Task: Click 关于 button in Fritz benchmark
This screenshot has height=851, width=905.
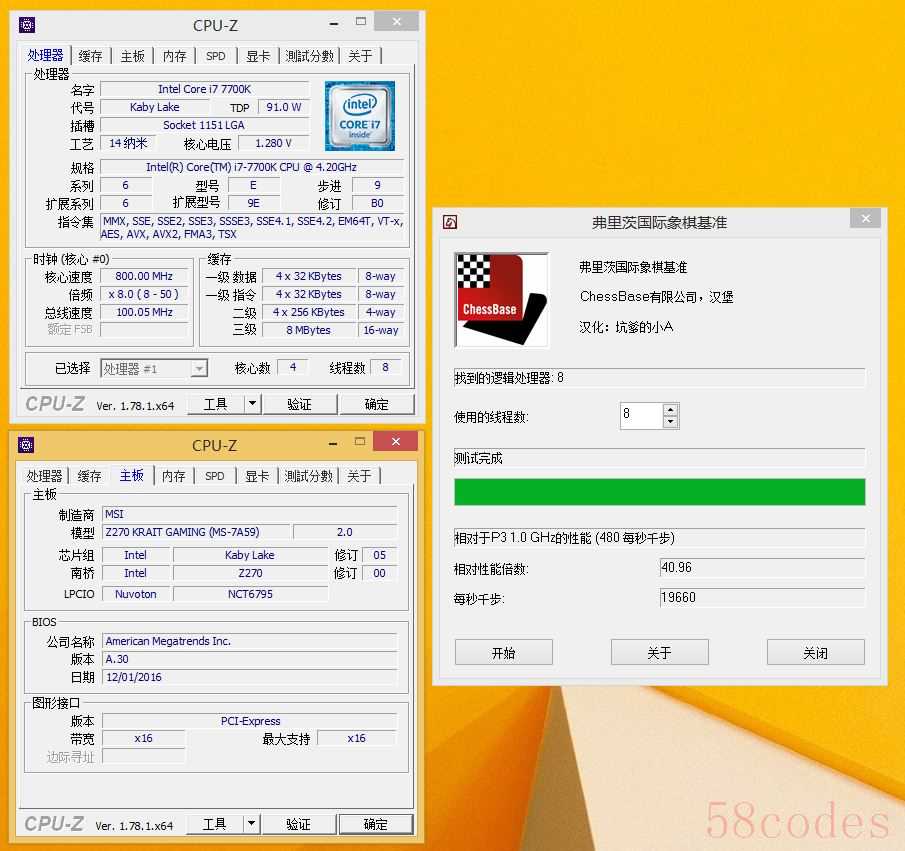Action: (659, 652)
